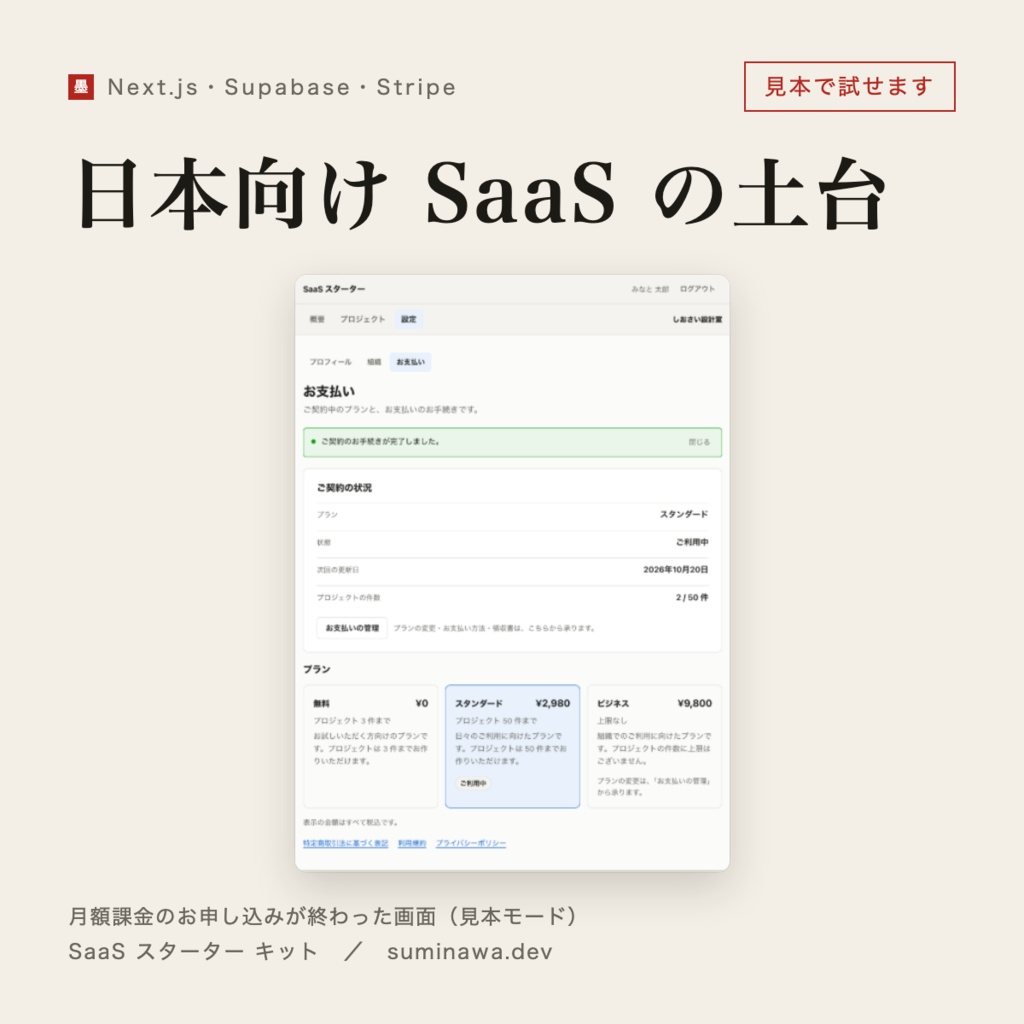The height and width of the screenshot is (1024, 1024).
Task: Select the お支払い sub-tab
Action: pos(411,362)
